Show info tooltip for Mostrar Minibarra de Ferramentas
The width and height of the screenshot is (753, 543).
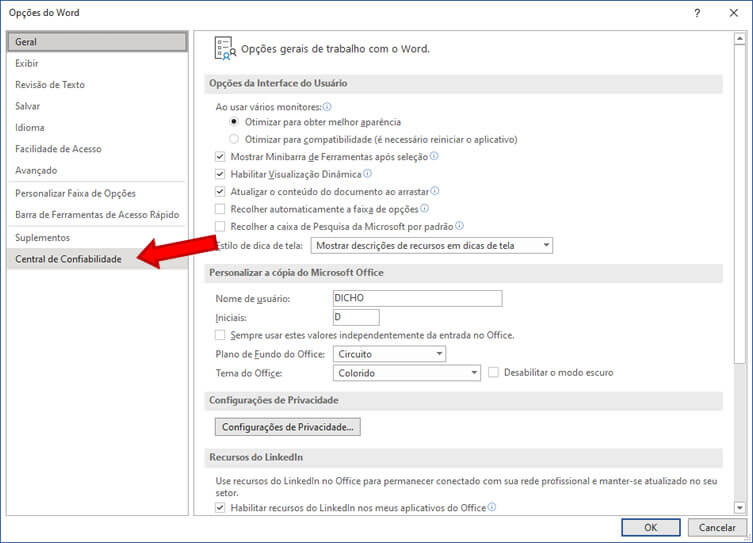[434, 156]
